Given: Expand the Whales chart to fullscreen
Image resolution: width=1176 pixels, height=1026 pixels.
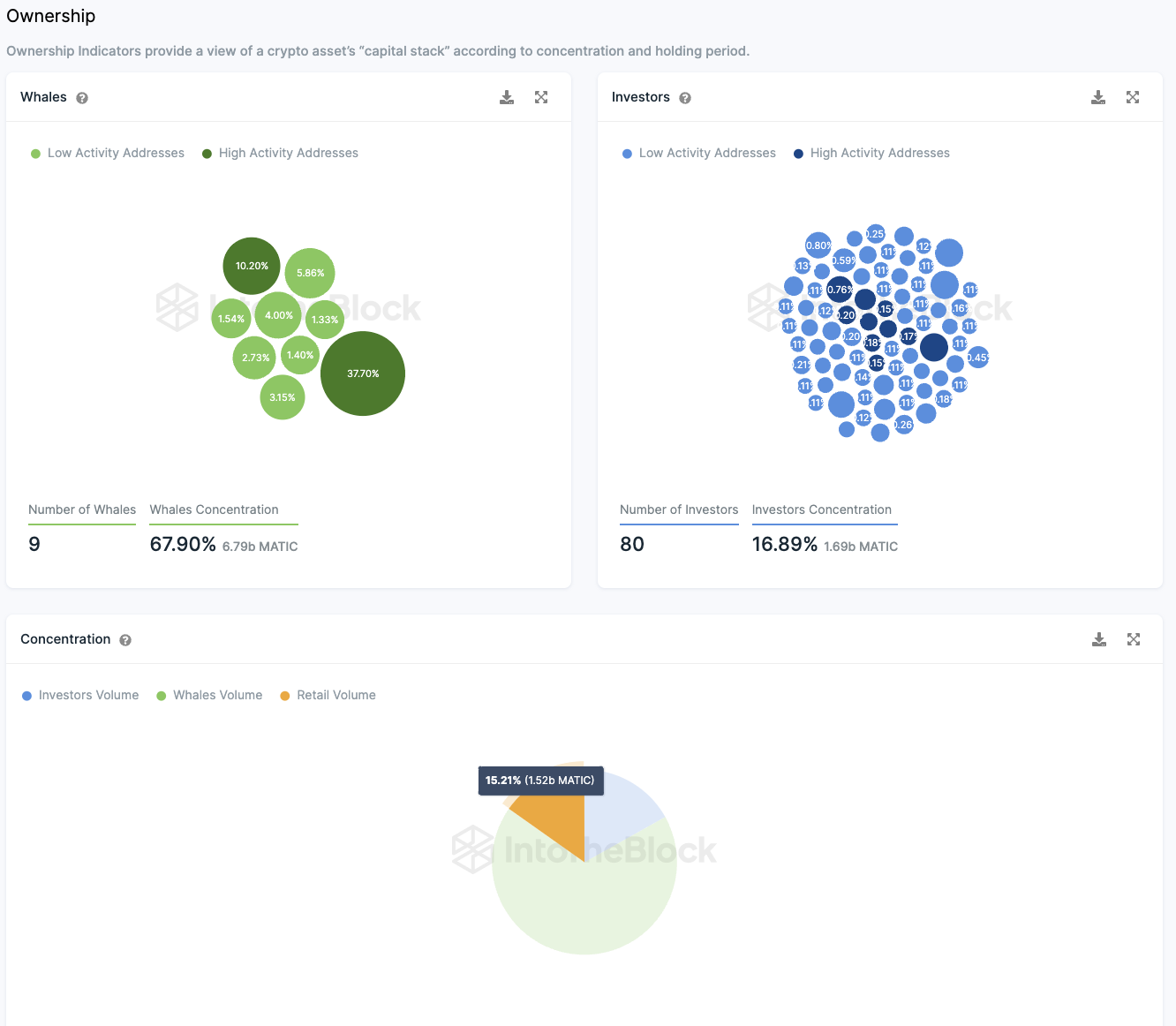Looking at the screenshot, I should pyautogui.click(x=541, y=97).
